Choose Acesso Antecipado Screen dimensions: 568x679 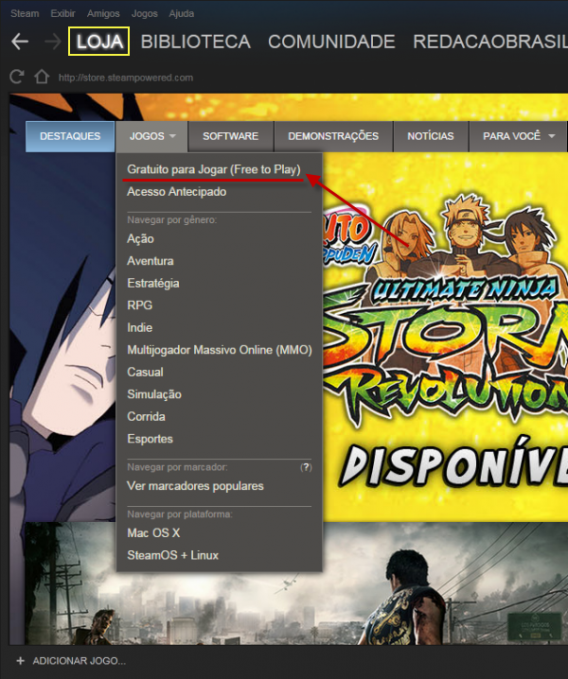[x=177, y=191]
